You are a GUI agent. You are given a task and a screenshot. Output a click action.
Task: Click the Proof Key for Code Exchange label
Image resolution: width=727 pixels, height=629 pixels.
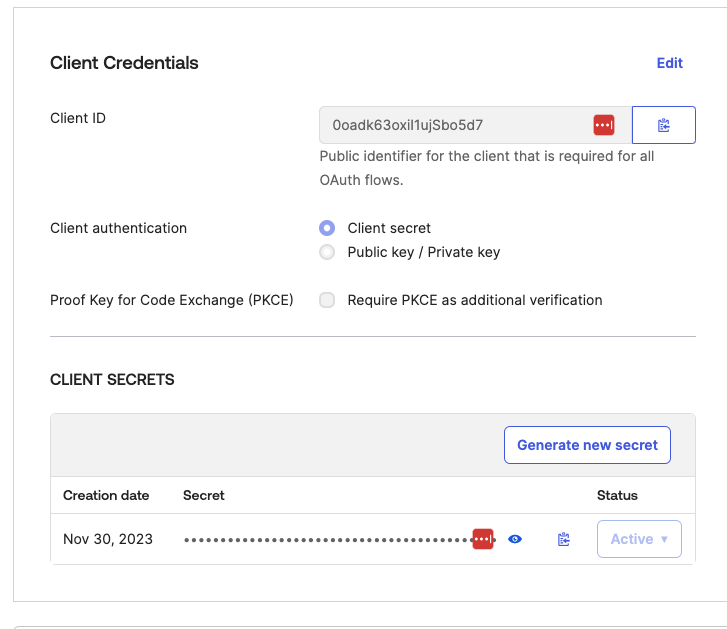[172, 300]
